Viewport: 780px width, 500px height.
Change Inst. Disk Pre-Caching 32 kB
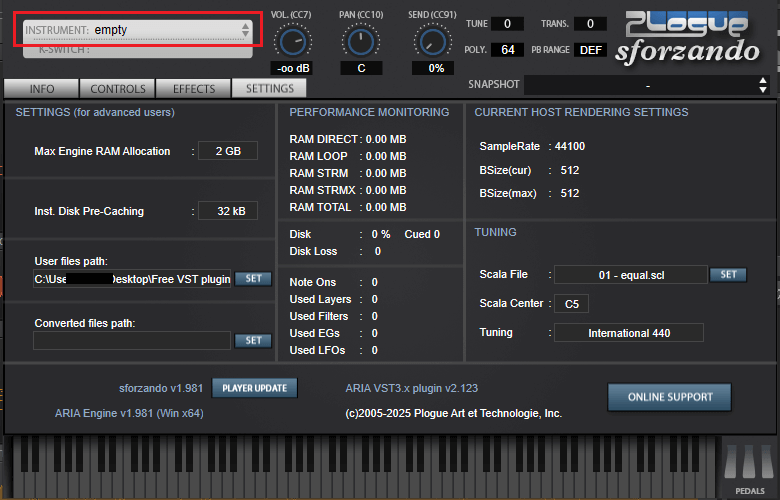click(x=228, y=211)
